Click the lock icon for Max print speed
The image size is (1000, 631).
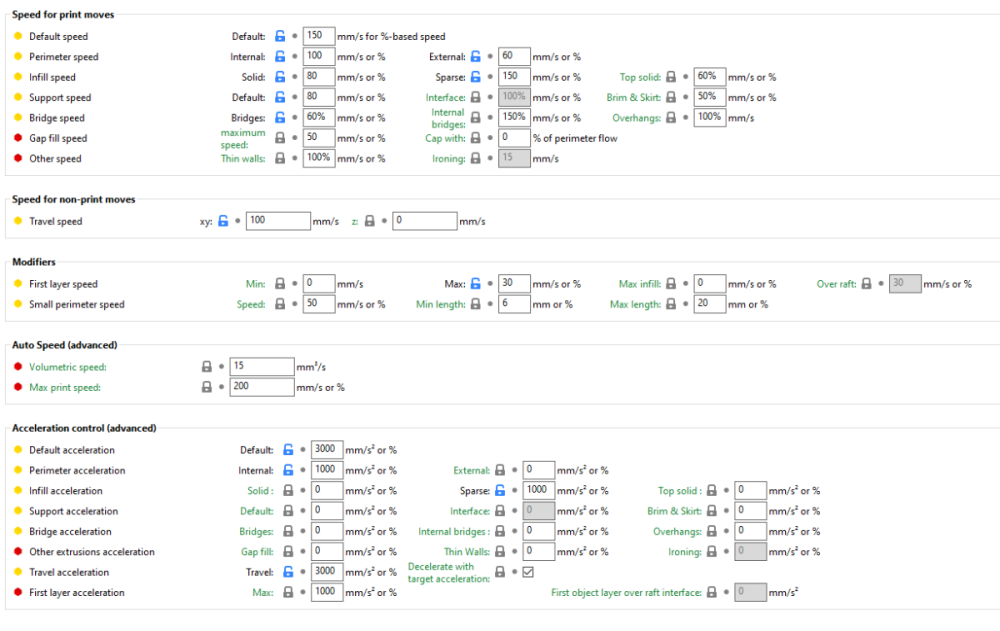click(207, 387)
